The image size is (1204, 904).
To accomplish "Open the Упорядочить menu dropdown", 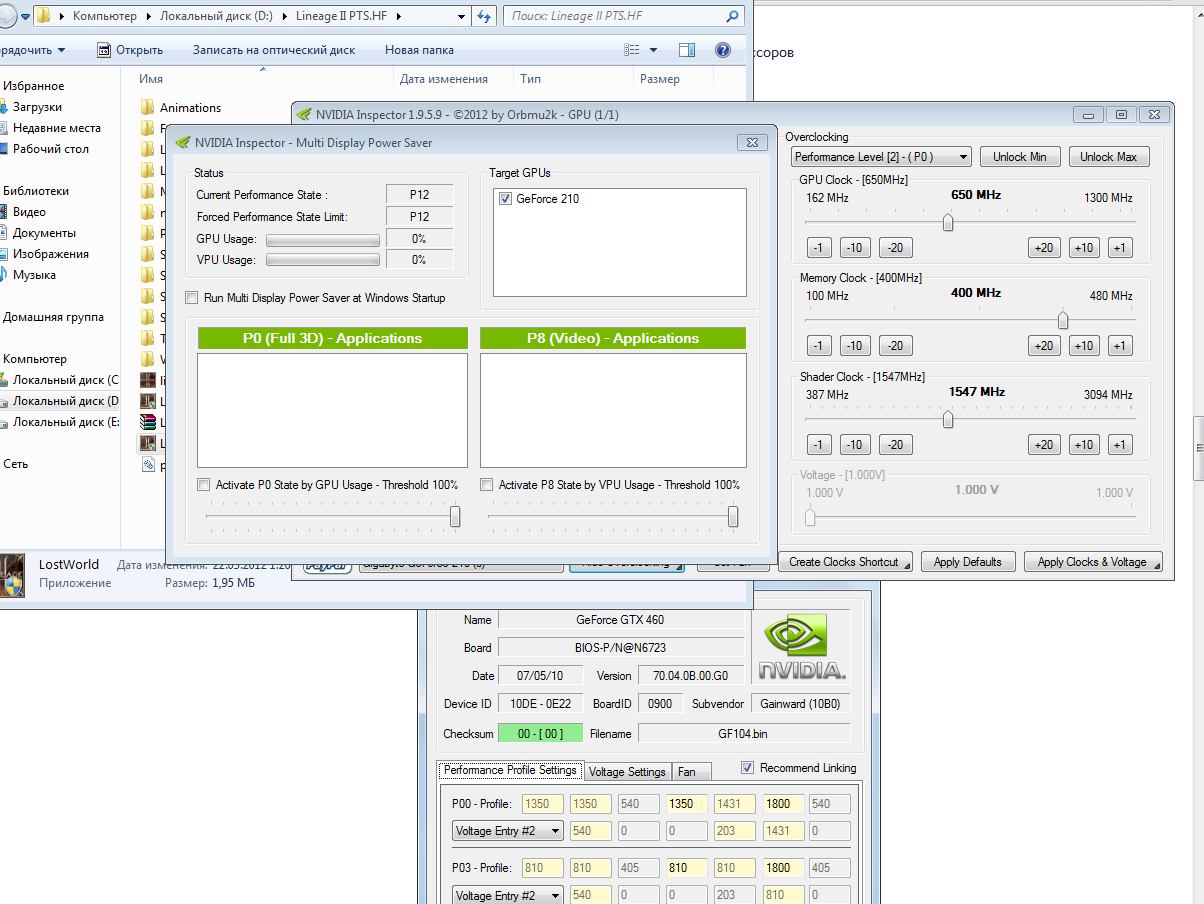I will 34,50.
